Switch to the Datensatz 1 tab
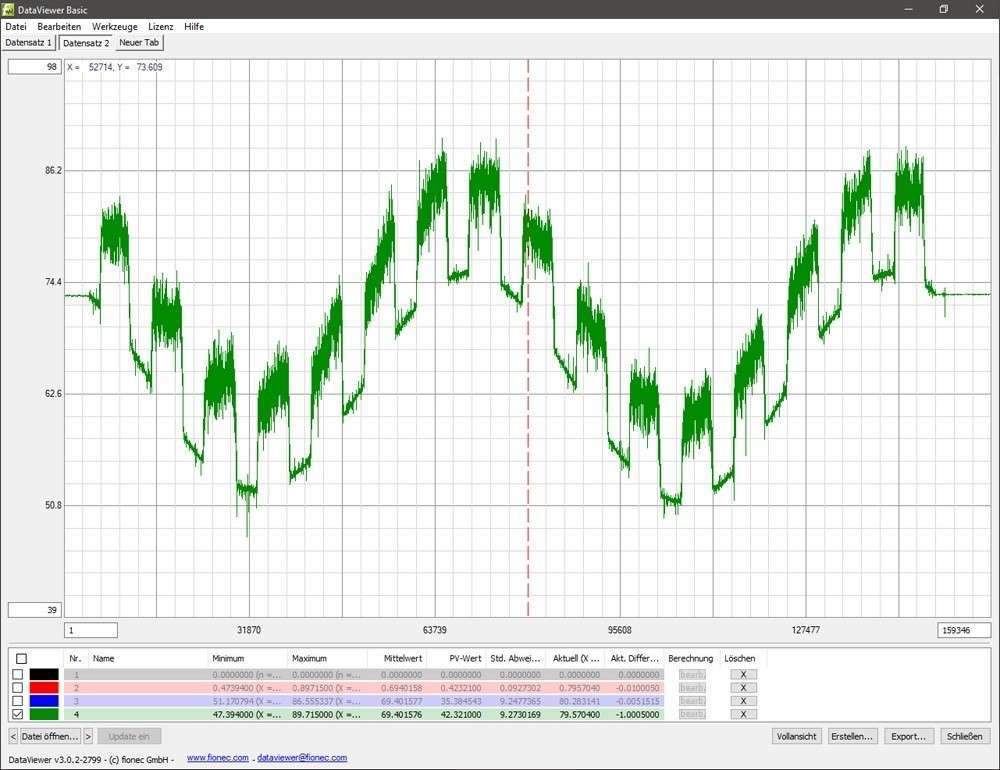1000x770 pixels. click(28, 43)
